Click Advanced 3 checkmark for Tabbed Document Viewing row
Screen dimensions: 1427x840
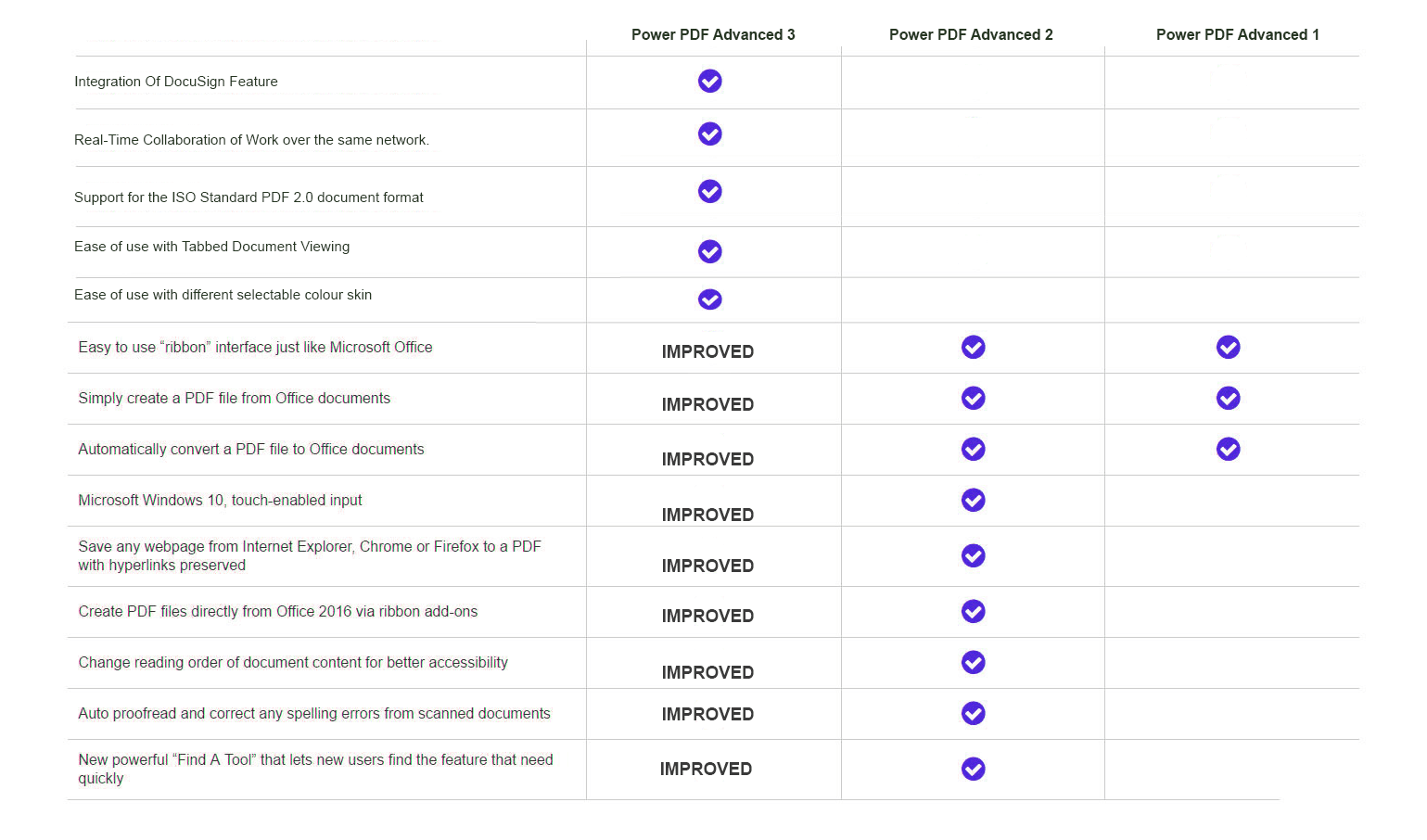710,251
